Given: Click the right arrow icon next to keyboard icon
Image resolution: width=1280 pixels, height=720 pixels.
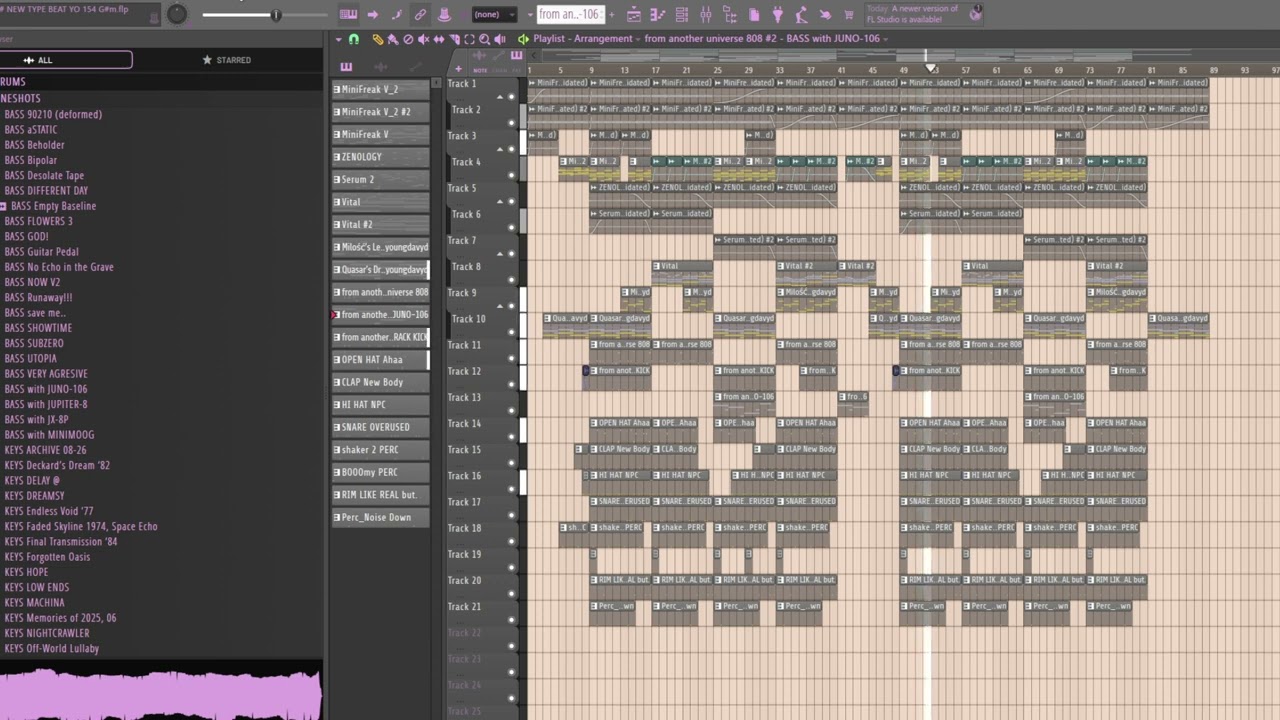Looking at the screenshot, I should coord(372,14).
